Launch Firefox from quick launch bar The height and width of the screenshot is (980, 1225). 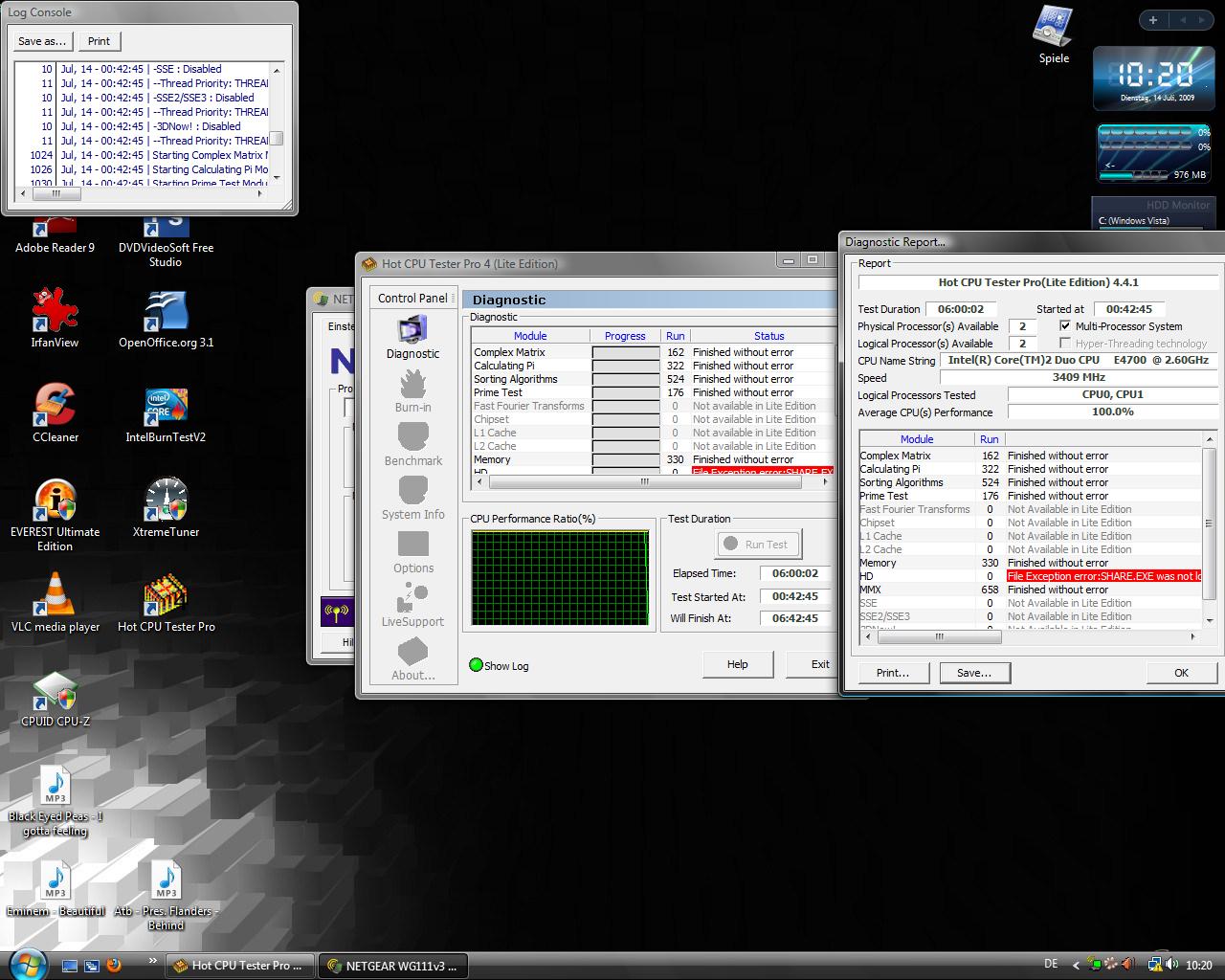115,965
